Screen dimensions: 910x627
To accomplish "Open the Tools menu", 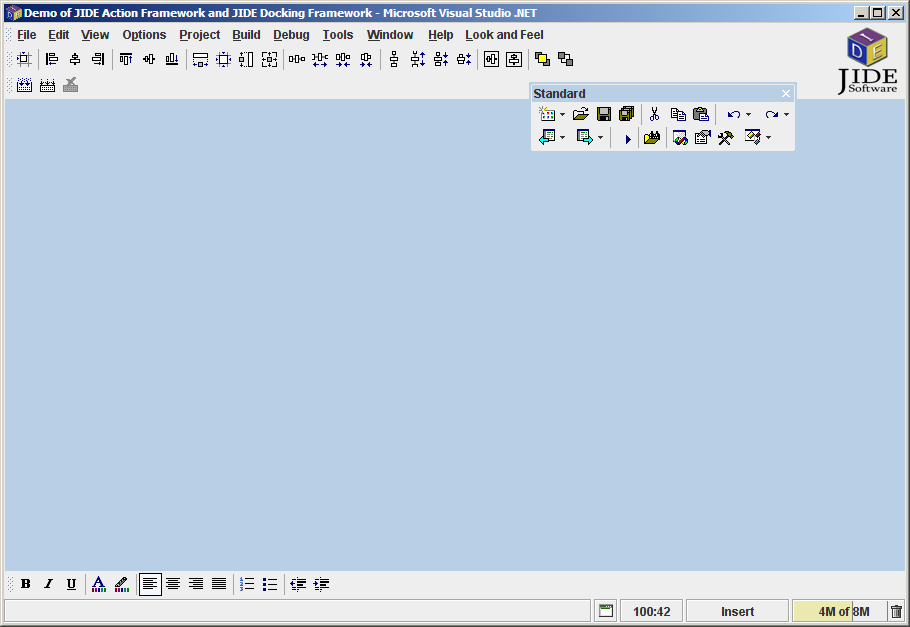I will tap(338, 35).
